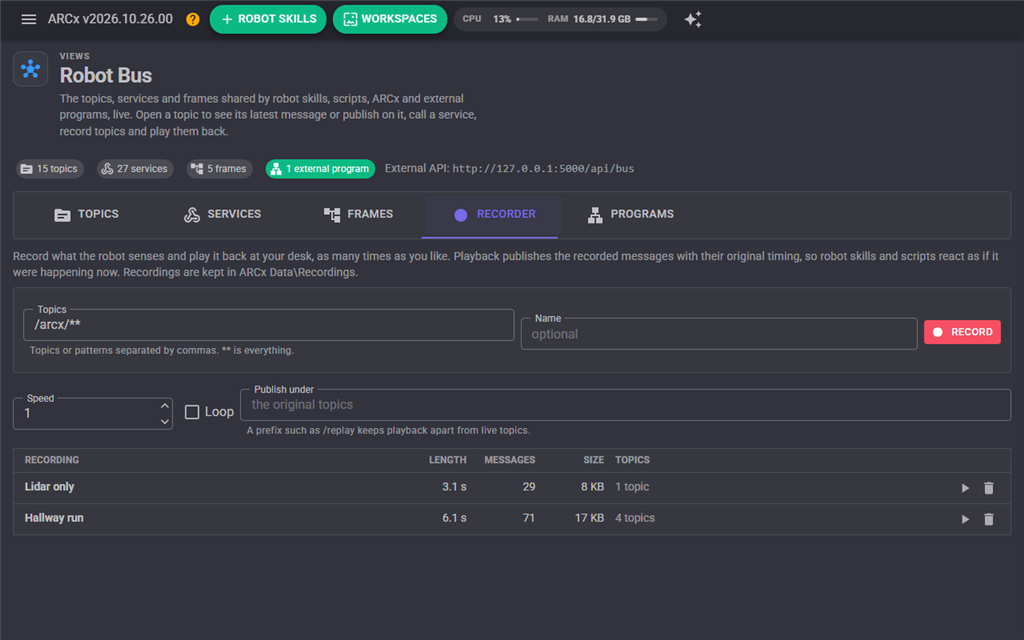Click the ARCx version title text
This screenshot has height=640, width=1024.
pyautogui.click(x=110, y=19)
